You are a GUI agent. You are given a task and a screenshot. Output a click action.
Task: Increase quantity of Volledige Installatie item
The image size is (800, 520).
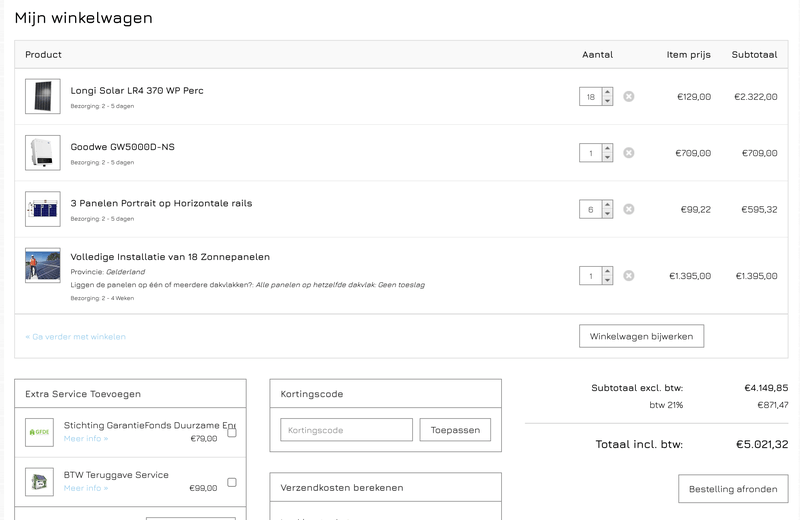coord(607,271)
